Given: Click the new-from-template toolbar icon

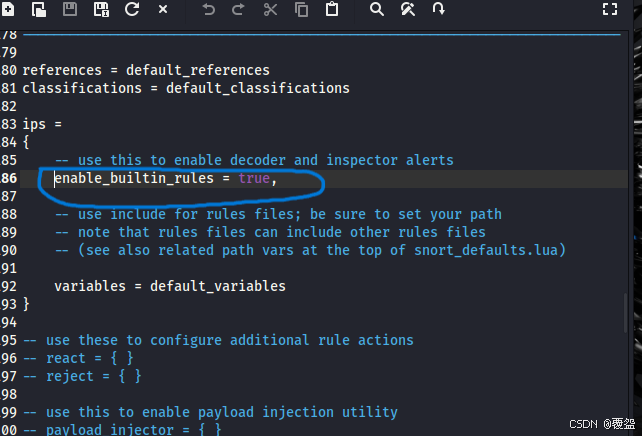Looking at the screenshot, I should point(39,9).
